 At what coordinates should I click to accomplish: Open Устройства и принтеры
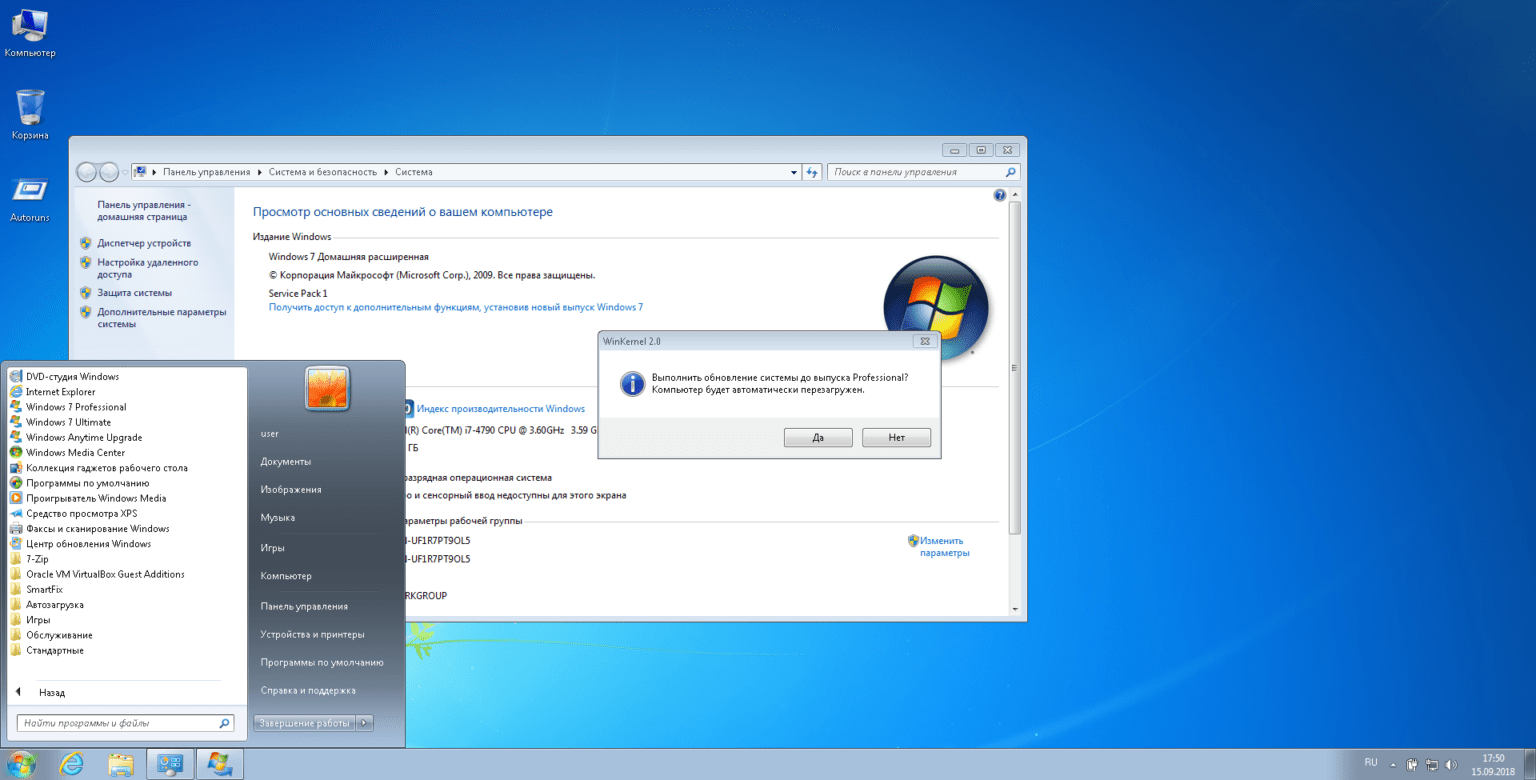click(x=313, y=634)
